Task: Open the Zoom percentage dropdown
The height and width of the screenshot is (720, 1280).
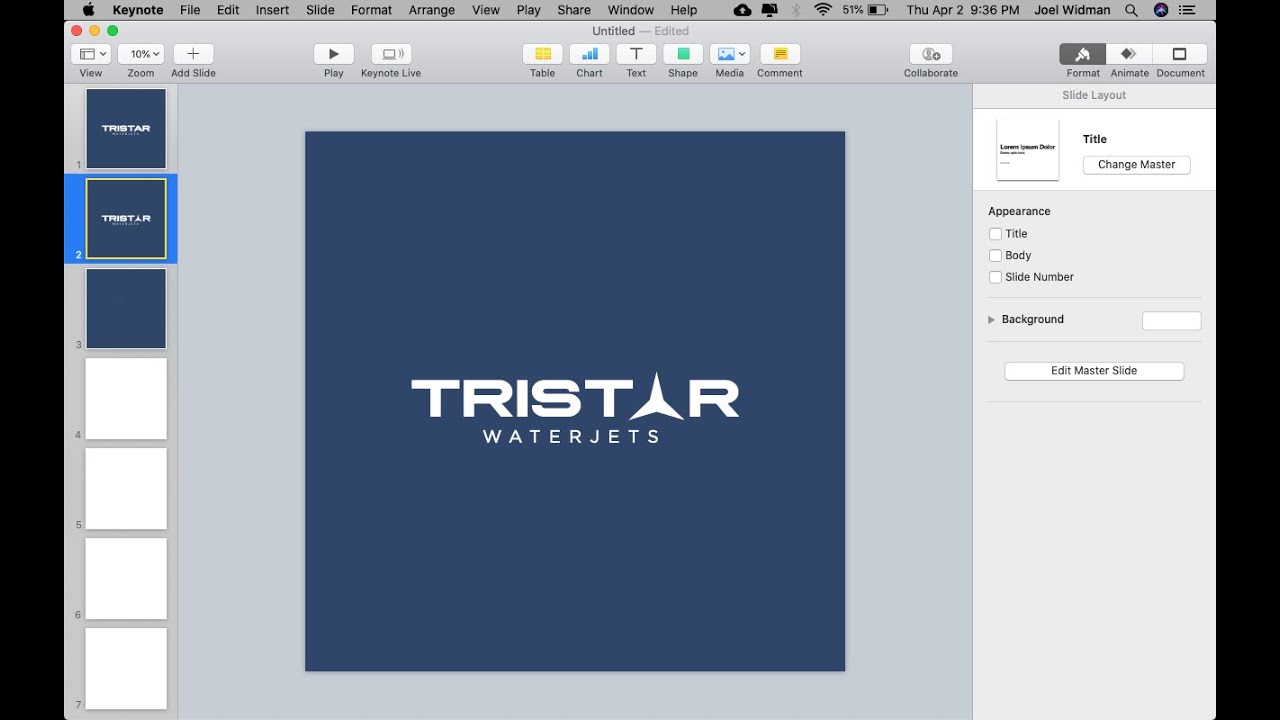Action: click(x=141, y=54)
